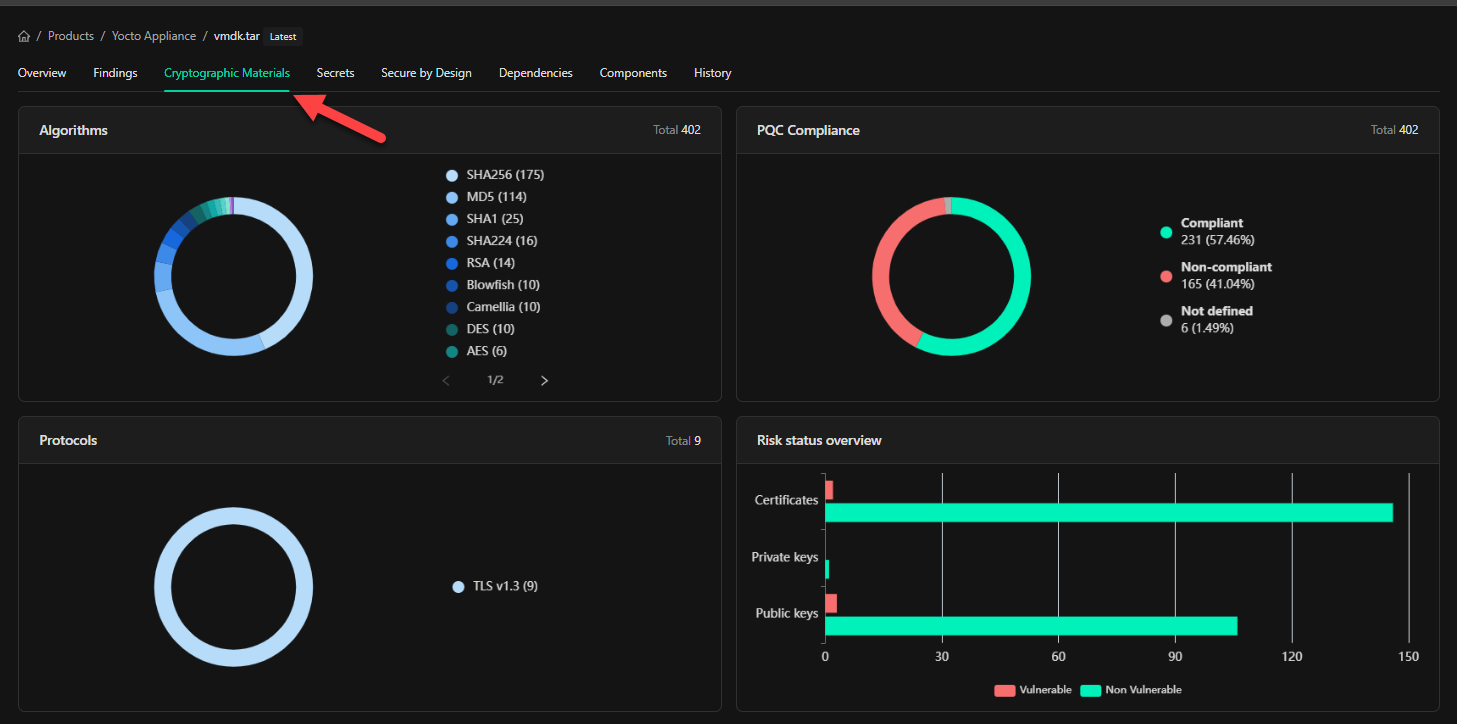
Task: Open the Dependencies tab
Action: pyautogui.click(x=536, y=73)
